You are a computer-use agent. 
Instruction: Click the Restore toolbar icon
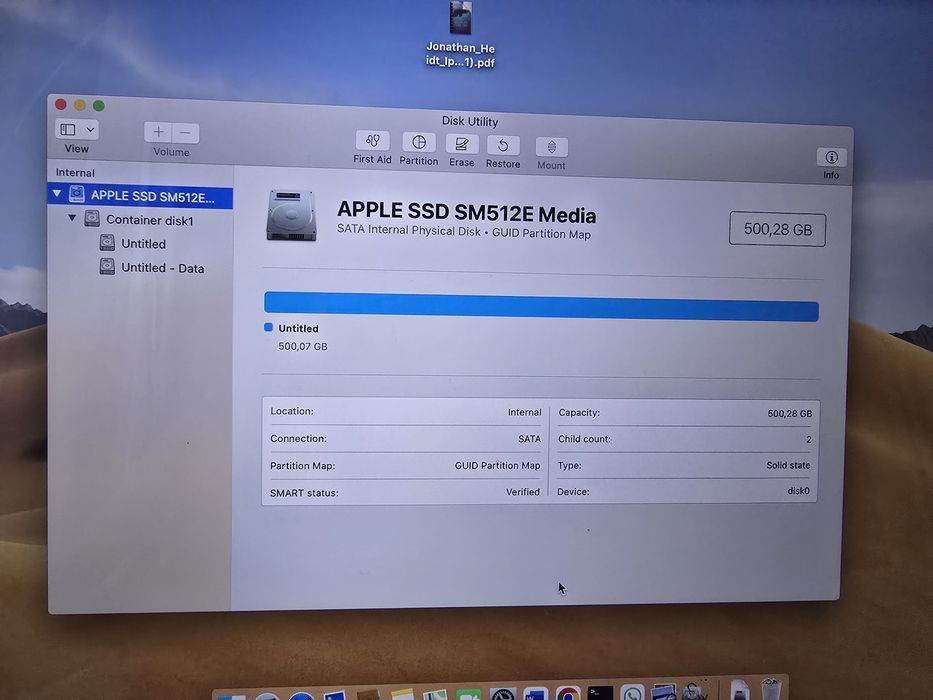[x=503, y=146]
